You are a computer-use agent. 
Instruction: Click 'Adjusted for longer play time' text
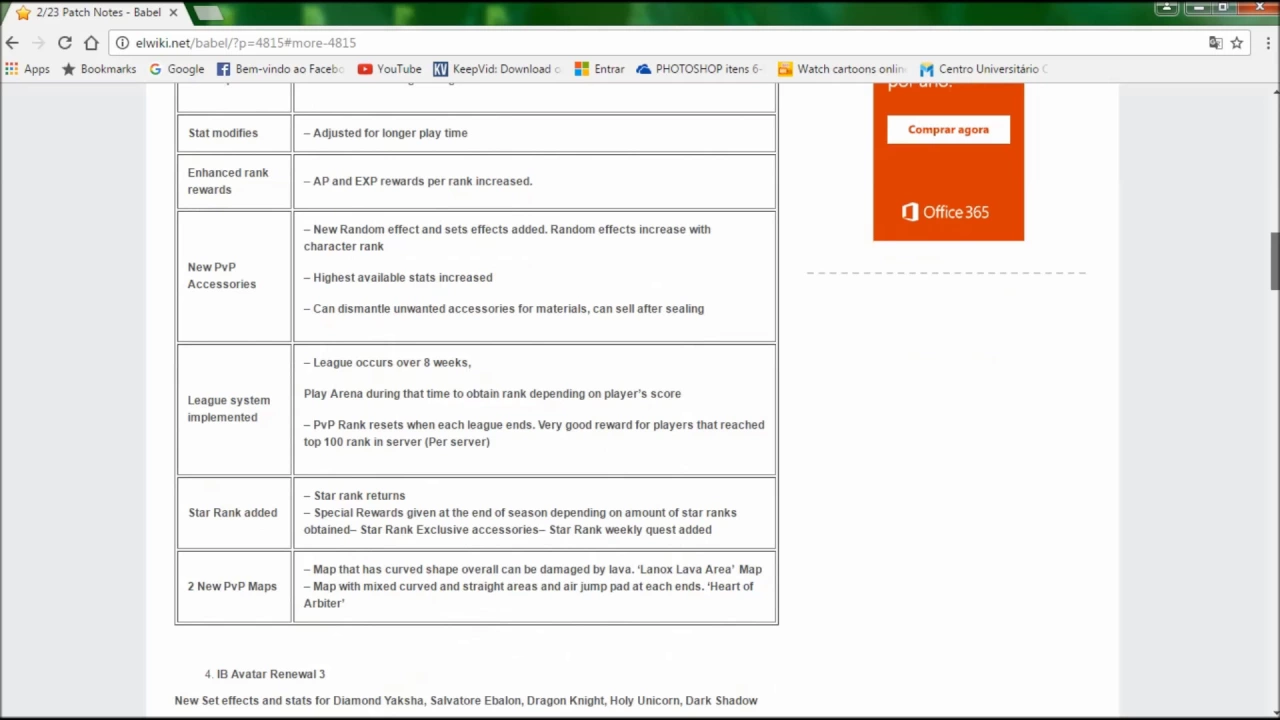[390, 133]
